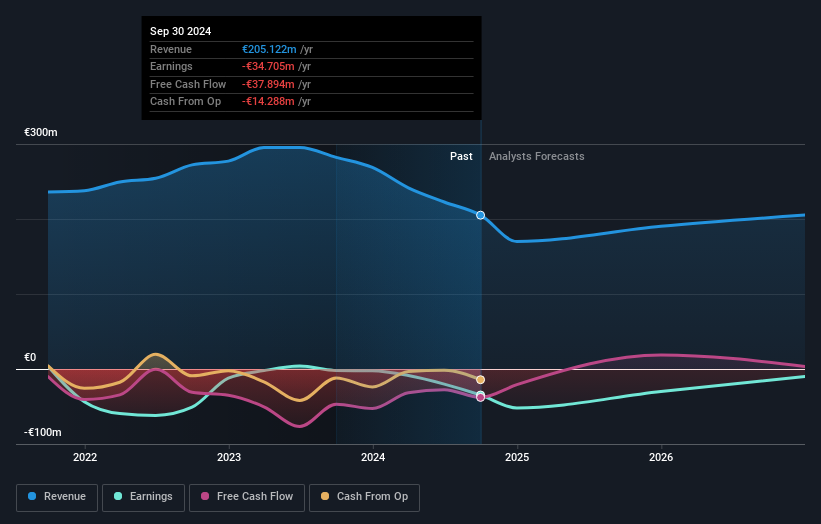Click the teal Earnings legend dot
This screenshot has height=524, width=821.
118,496
